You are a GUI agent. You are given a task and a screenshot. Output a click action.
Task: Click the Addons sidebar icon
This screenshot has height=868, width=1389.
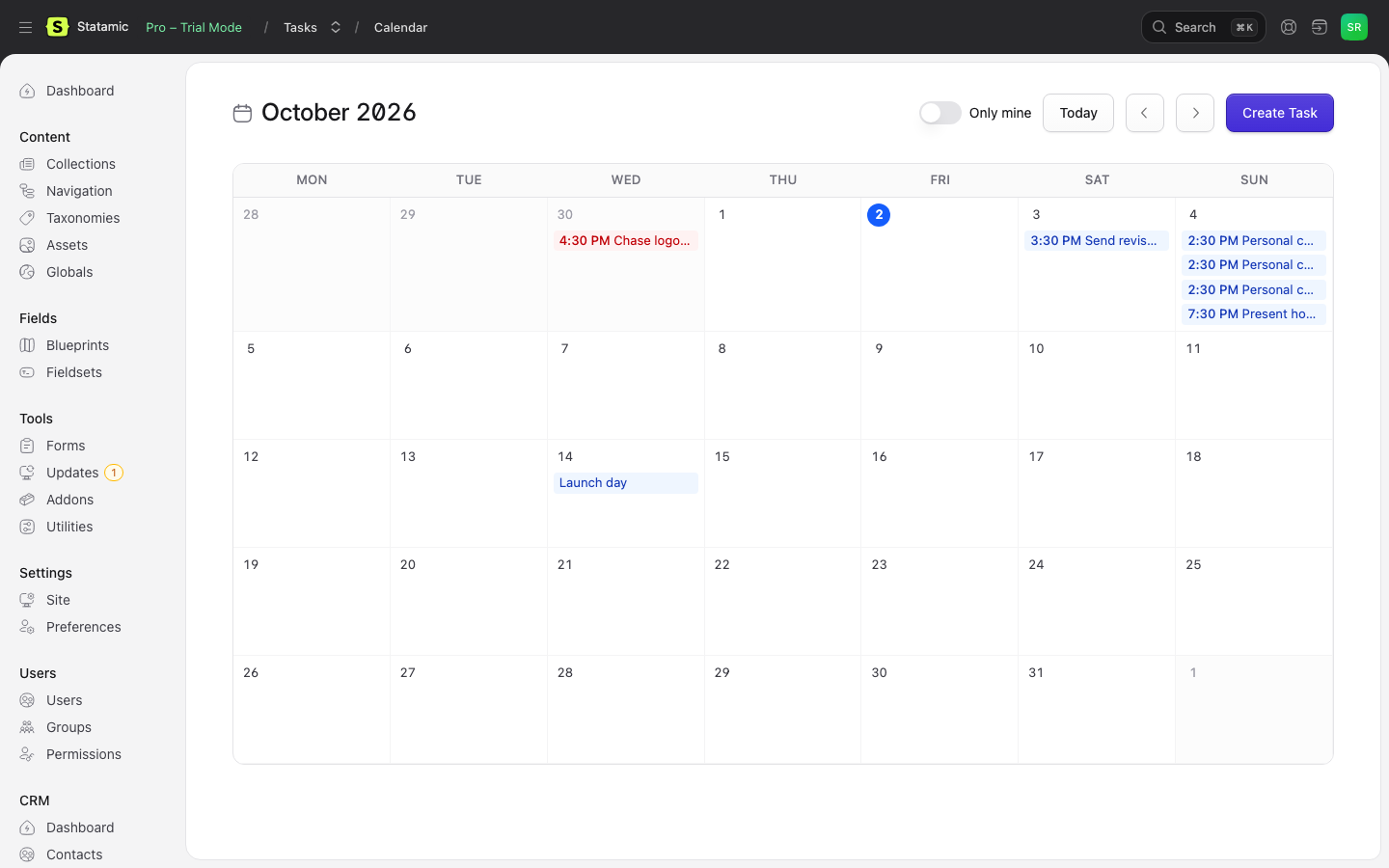tap(27, 500)
